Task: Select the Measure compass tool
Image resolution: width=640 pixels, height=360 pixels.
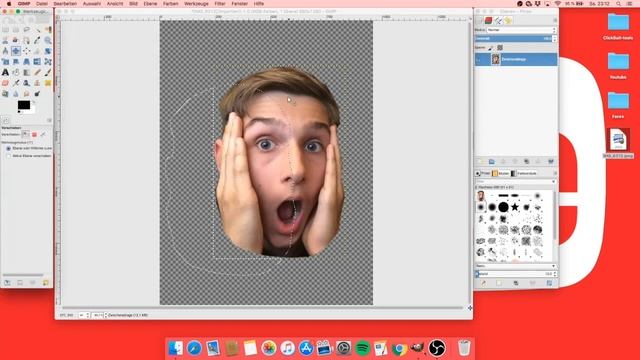Action: click(x=5, y=51)
